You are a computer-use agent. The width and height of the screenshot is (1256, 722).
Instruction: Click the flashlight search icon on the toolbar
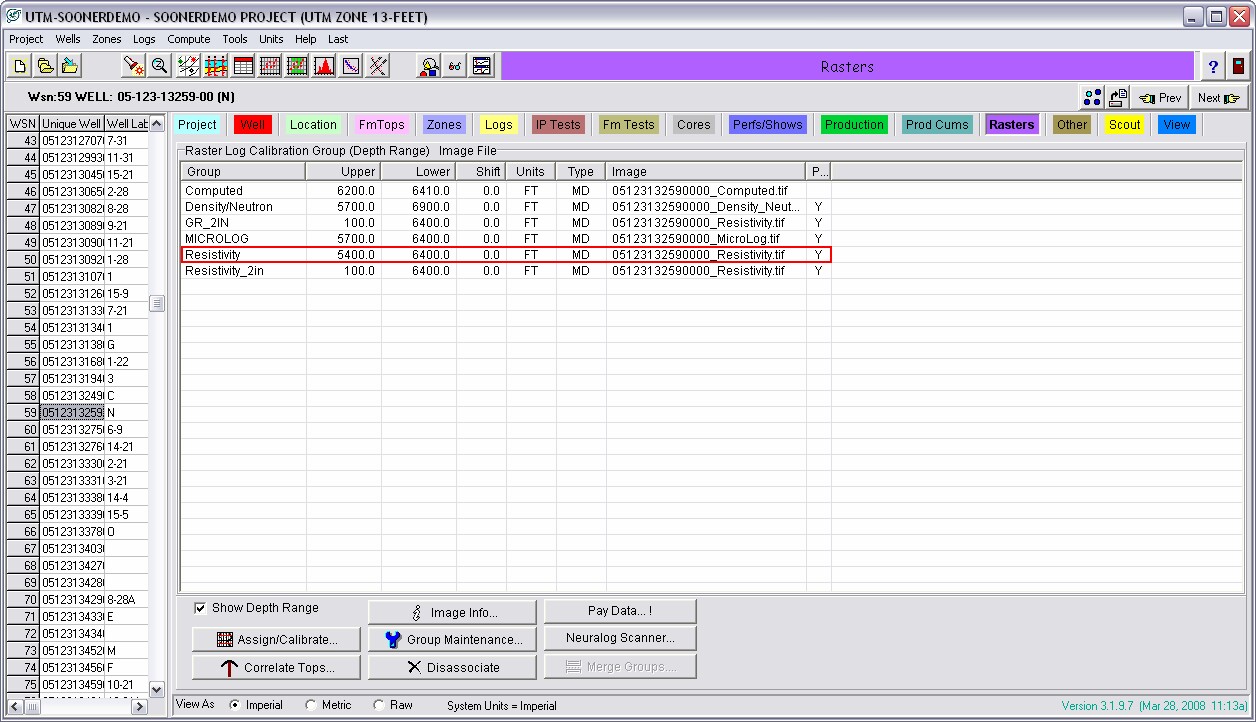(x=133, y=66)
